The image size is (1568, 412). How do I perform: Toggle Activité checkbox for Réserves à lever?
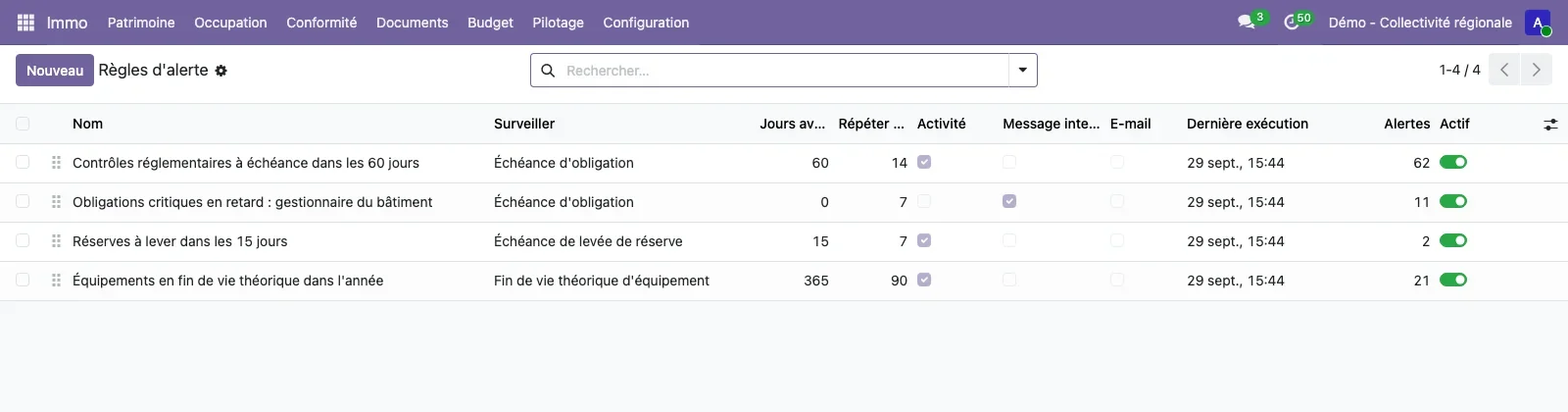924,240
